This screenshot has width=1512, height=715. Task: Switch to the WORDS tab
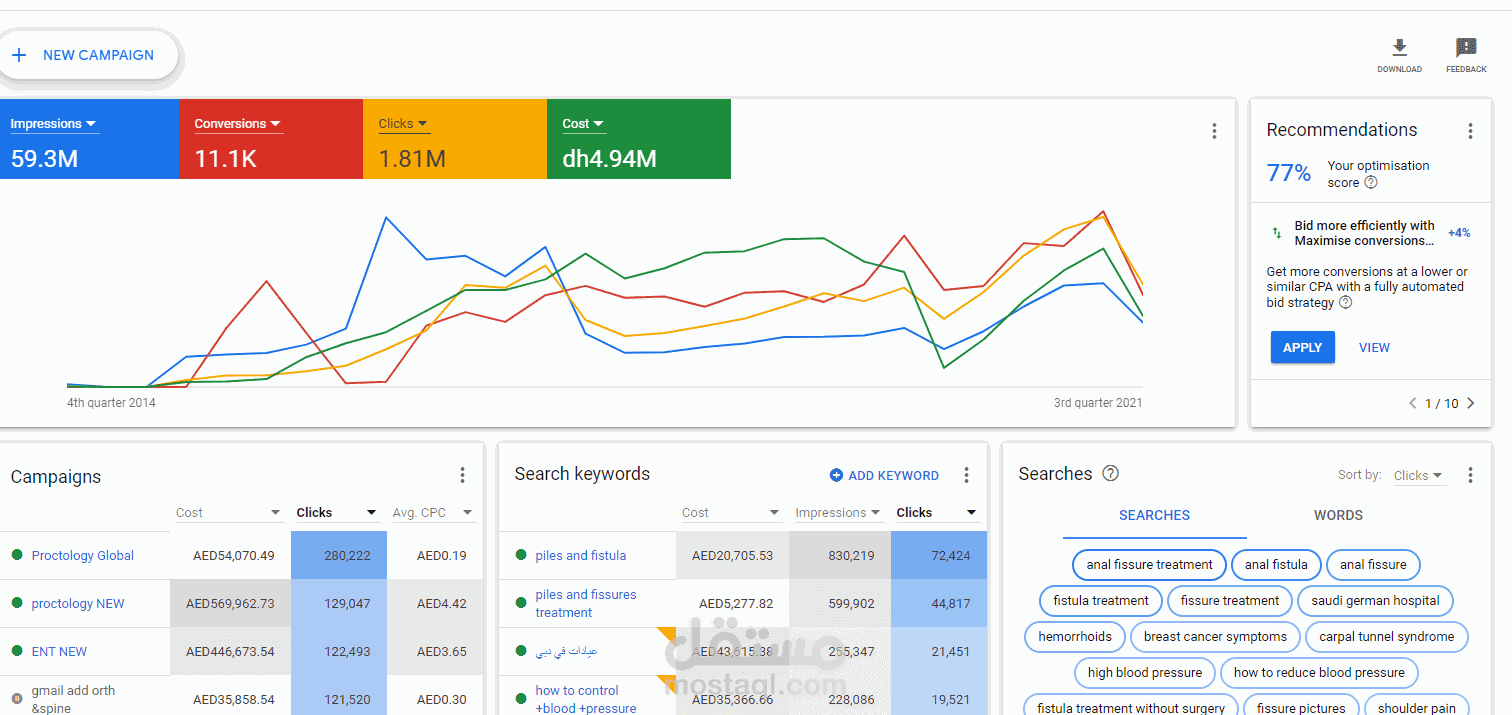(x=1338, y=515)
